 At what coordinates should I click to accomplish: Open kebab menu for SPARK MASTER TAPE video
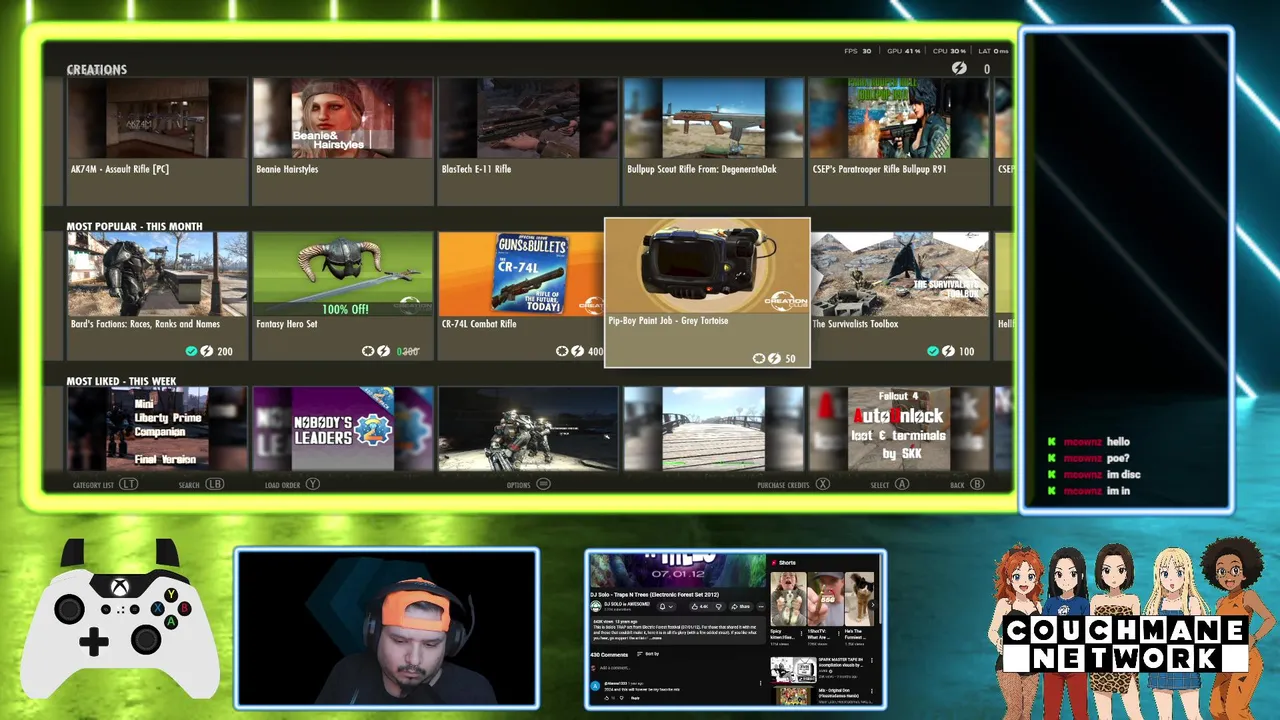pyautogui.click(x=872, y=660)
